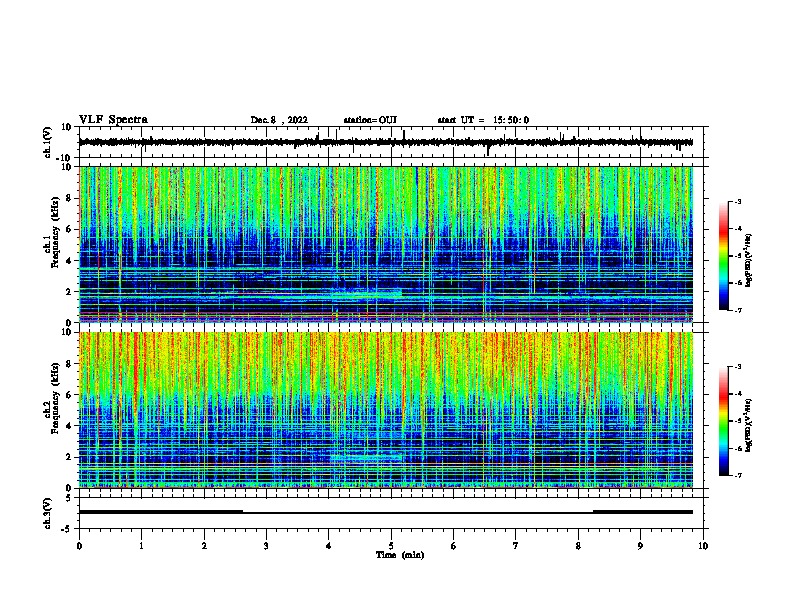
Task: Click the "8" kHz tick on ch.2 spectrogram axis
Action: tap(69, 364)
